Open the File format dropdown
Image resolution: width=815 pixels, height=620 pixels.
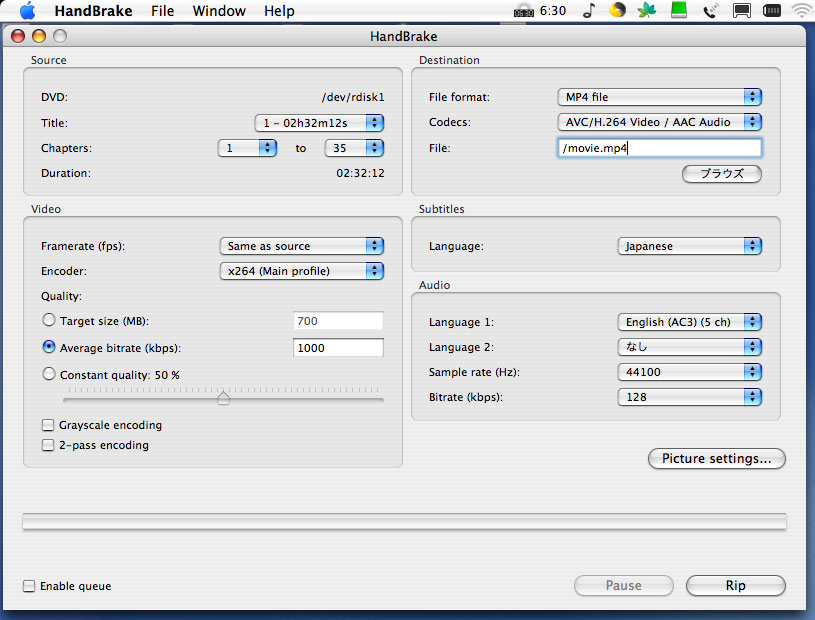click(659, 97)
